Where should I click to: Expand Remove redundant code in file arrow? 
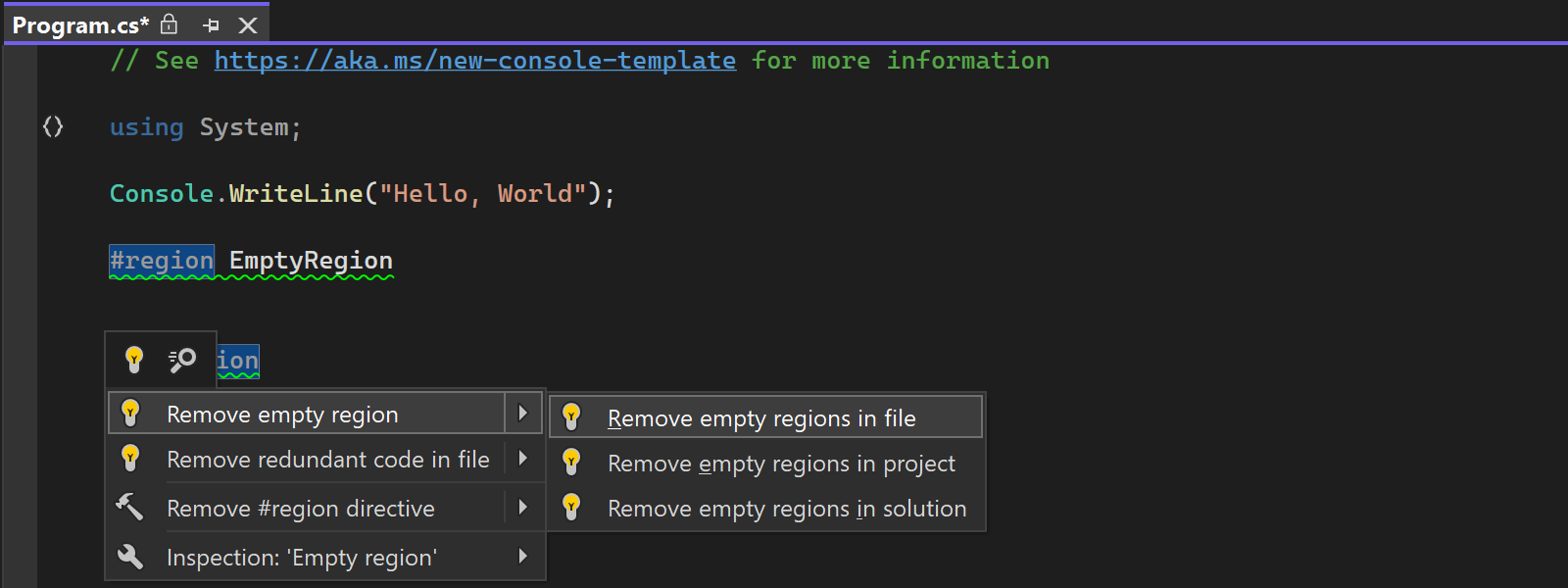523,459
